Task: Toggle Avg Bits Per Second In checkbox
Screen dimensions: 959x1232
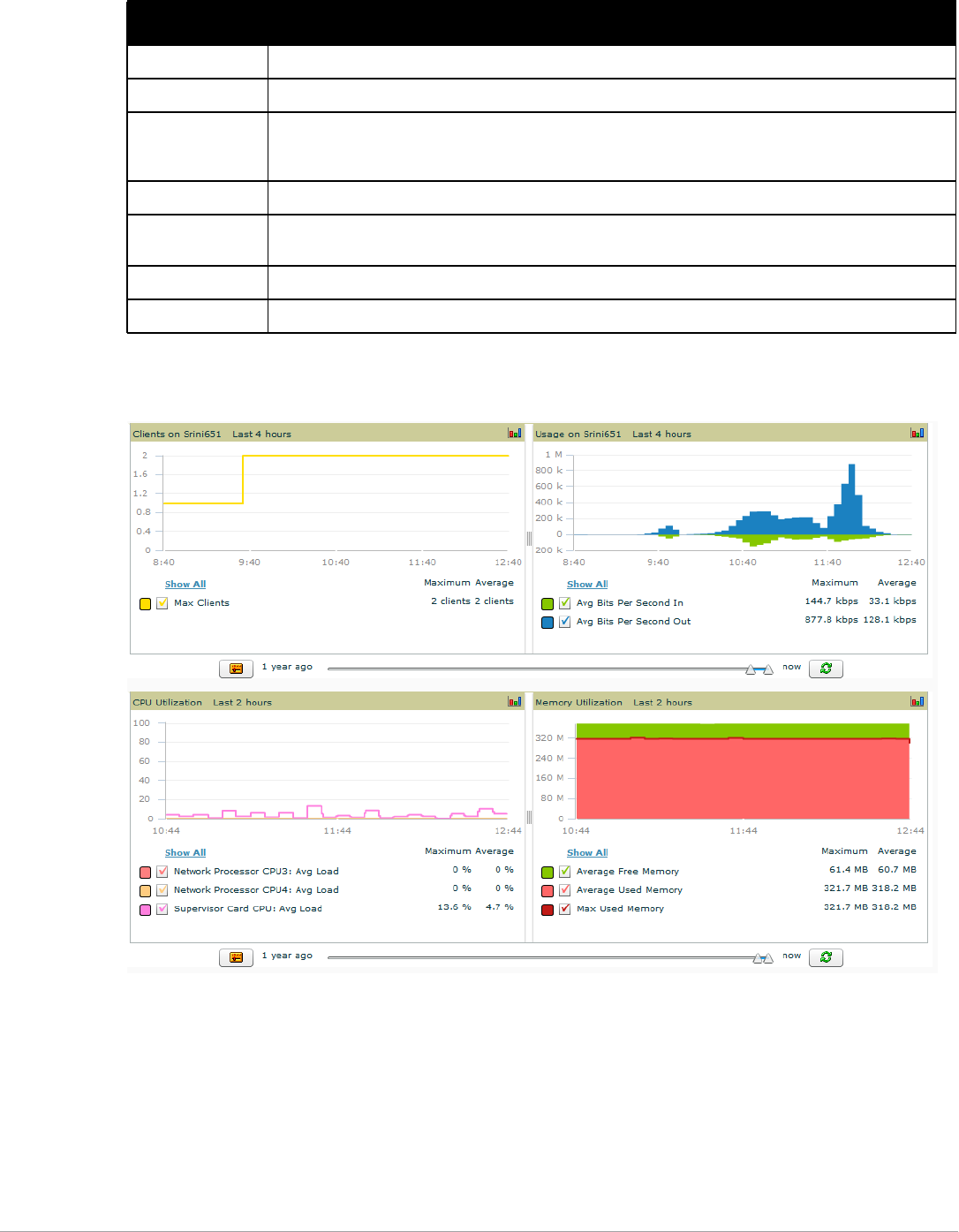Action: [x=565, y=603]
